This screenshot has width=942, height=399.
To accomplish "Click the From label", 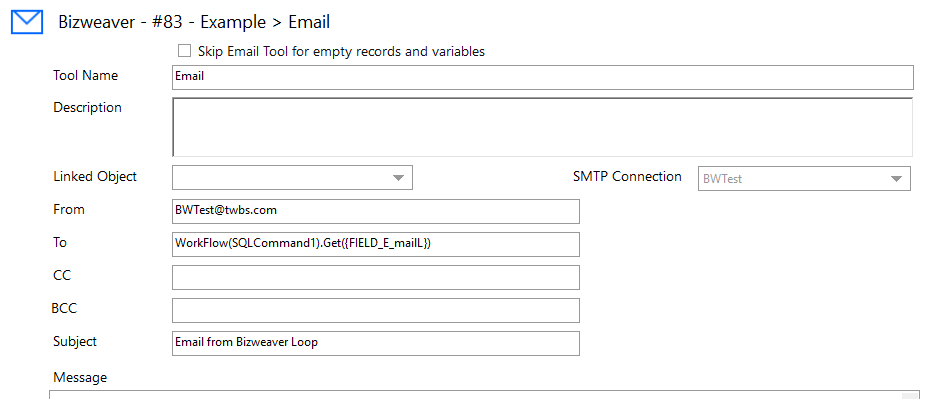I will click(68, 210).
